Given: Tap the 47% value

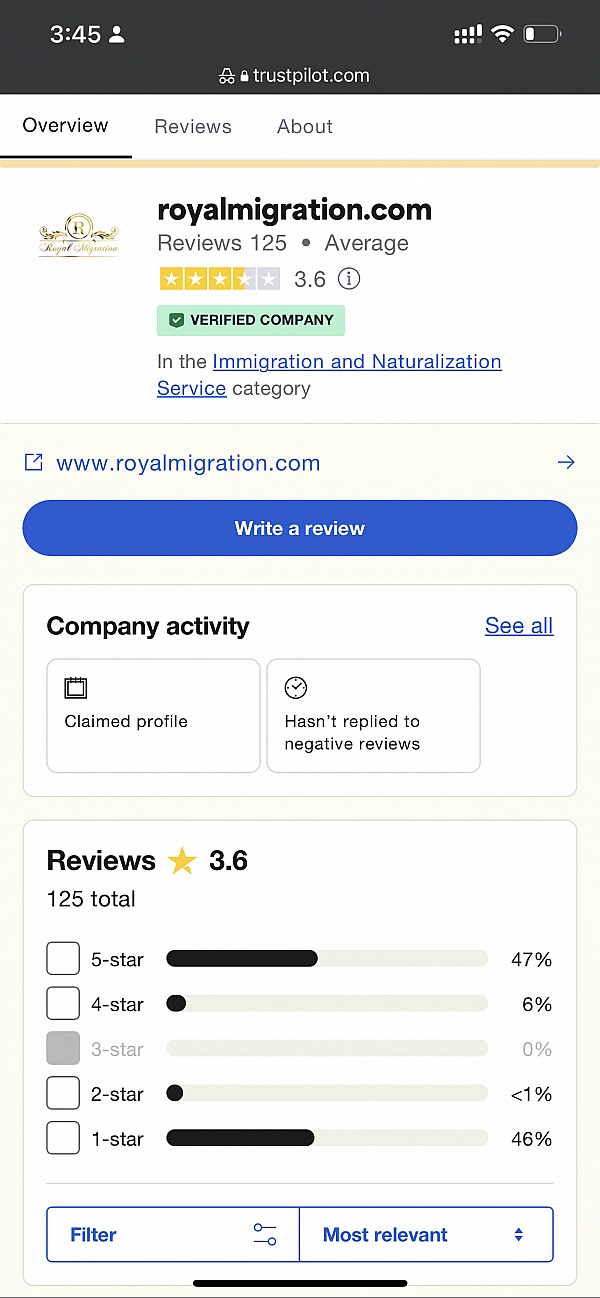Looking at the screenshot, I should point(531,960).
